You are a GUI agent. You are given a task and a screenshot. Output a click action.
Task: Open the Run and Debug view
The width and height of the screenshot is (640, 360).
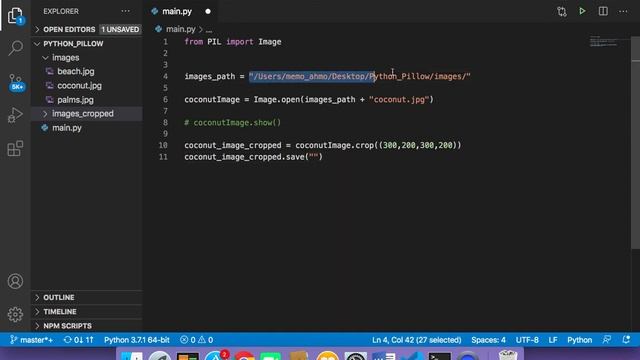[x=16, y=115]
